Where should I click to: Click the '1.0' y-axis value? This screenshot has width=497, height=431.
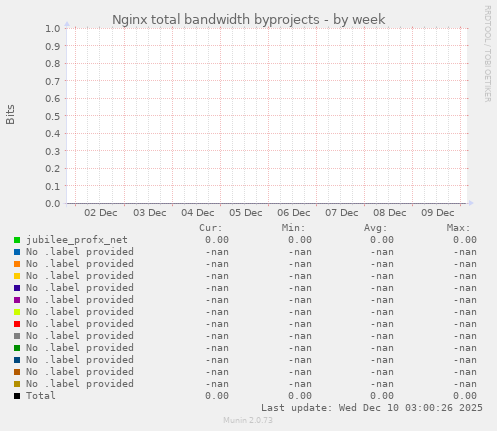53,28
